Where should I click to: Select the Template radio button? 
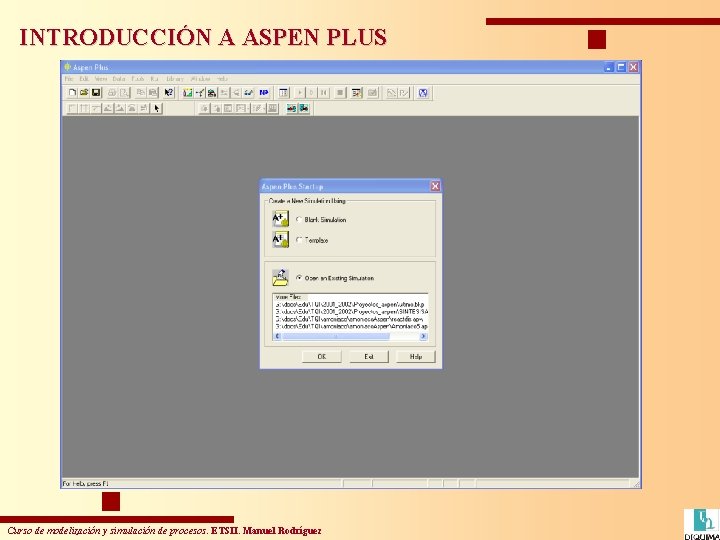coord(299,240)
